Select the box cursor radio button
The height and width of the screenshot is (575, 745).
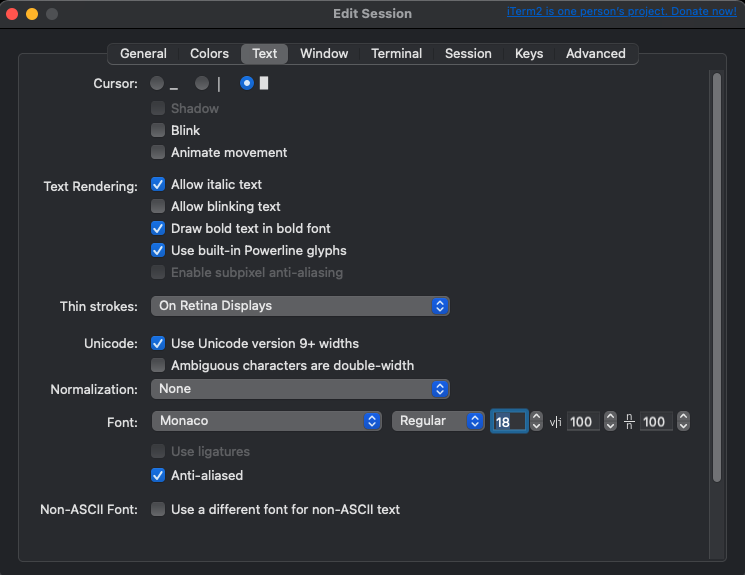tap(247, 84)
